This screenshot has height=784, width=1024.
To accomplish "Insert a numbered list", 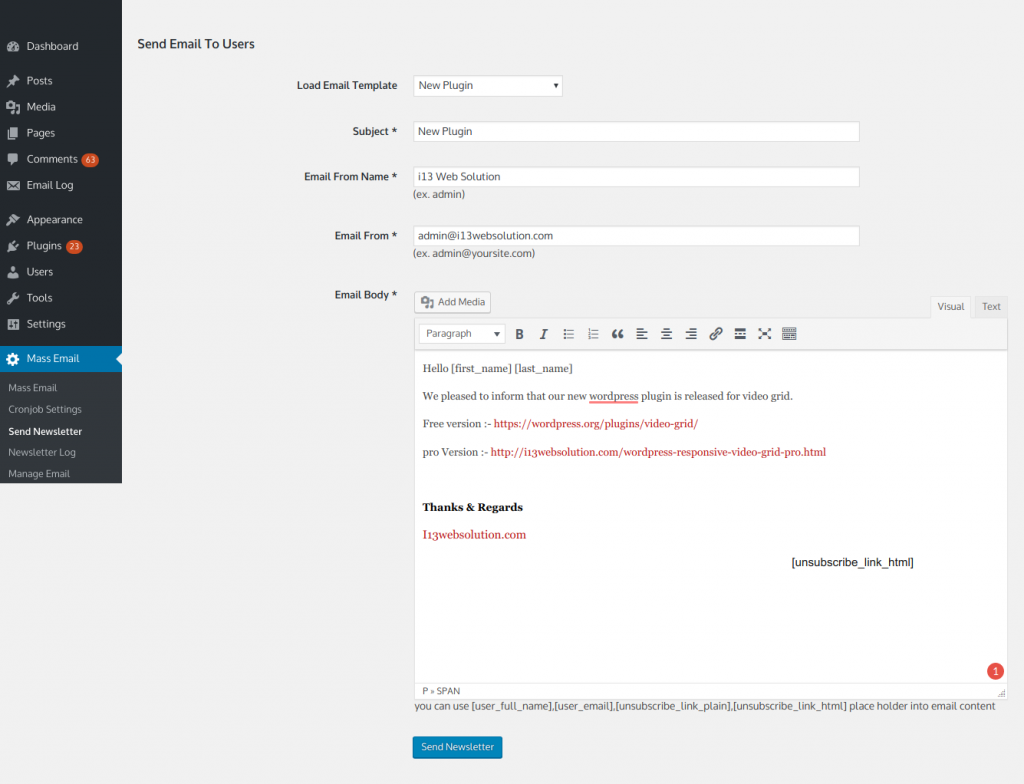I will [592, 333].
